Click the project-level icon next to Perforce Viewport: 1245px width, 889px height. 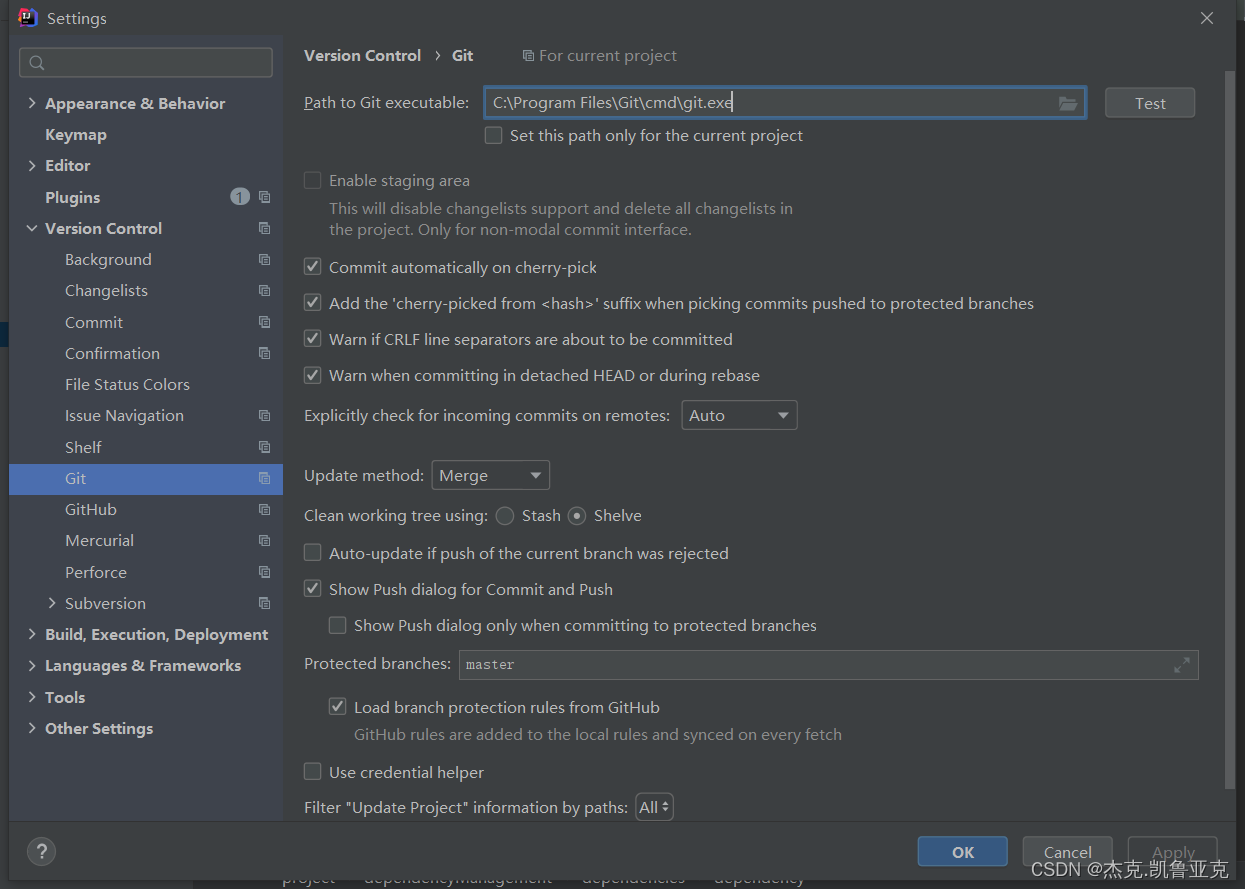[x=264, y=572]
